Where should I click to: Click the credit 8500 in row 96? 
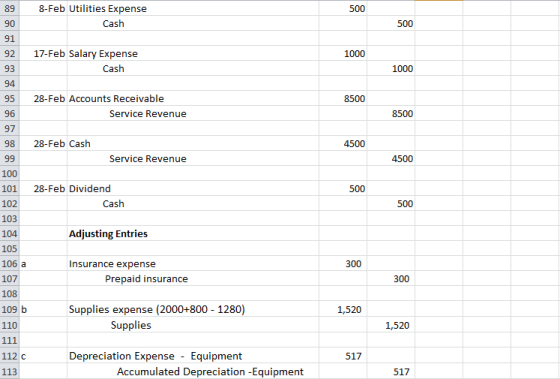(391, 113)
